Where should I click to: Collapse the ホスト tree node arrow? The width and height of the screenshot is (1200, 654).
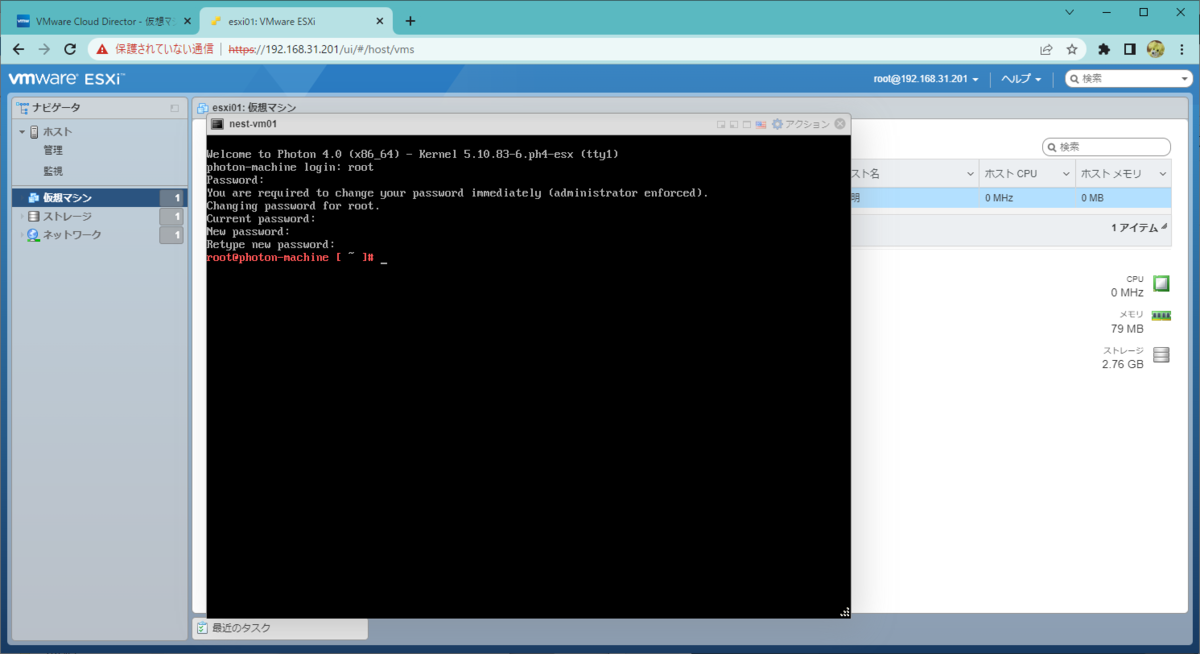click(22, 132)
